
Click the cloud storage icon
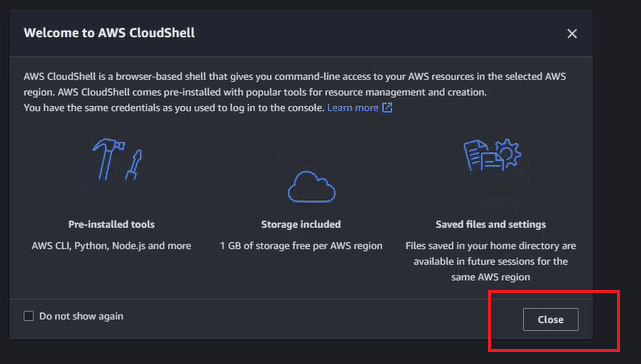coord(312,186)
